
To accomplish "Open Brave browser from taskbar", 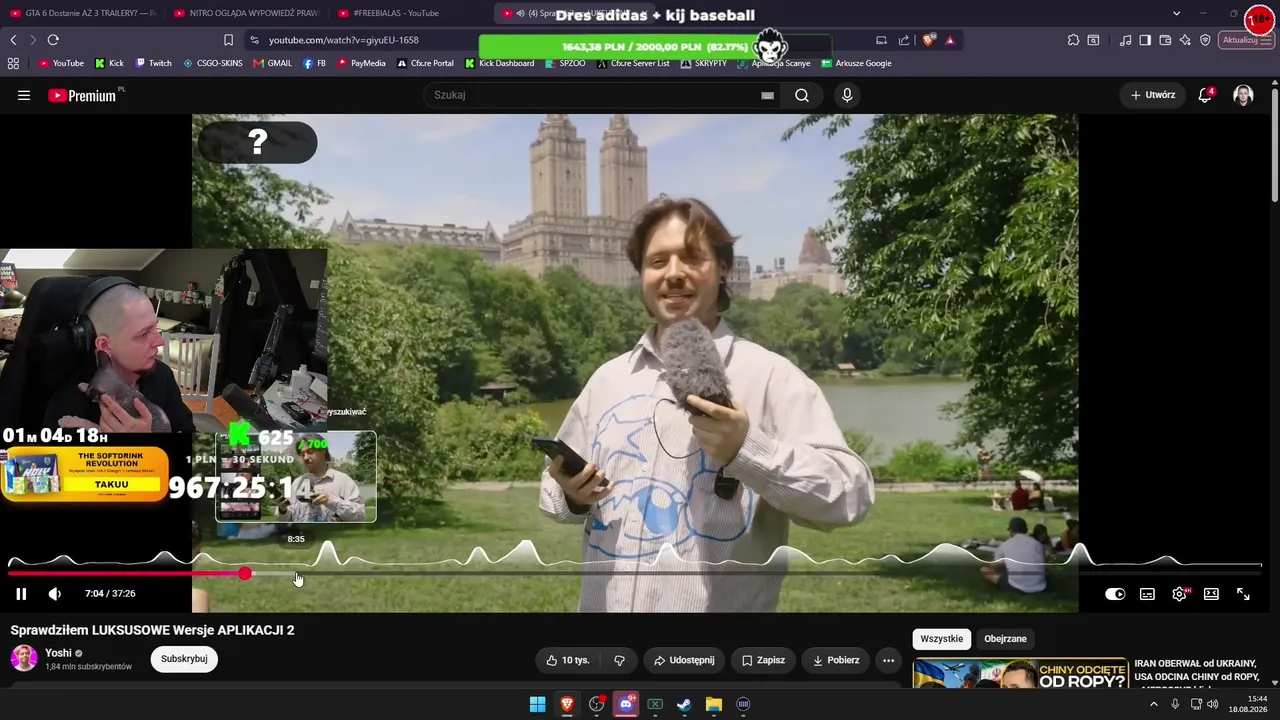I will pos(567,705).
